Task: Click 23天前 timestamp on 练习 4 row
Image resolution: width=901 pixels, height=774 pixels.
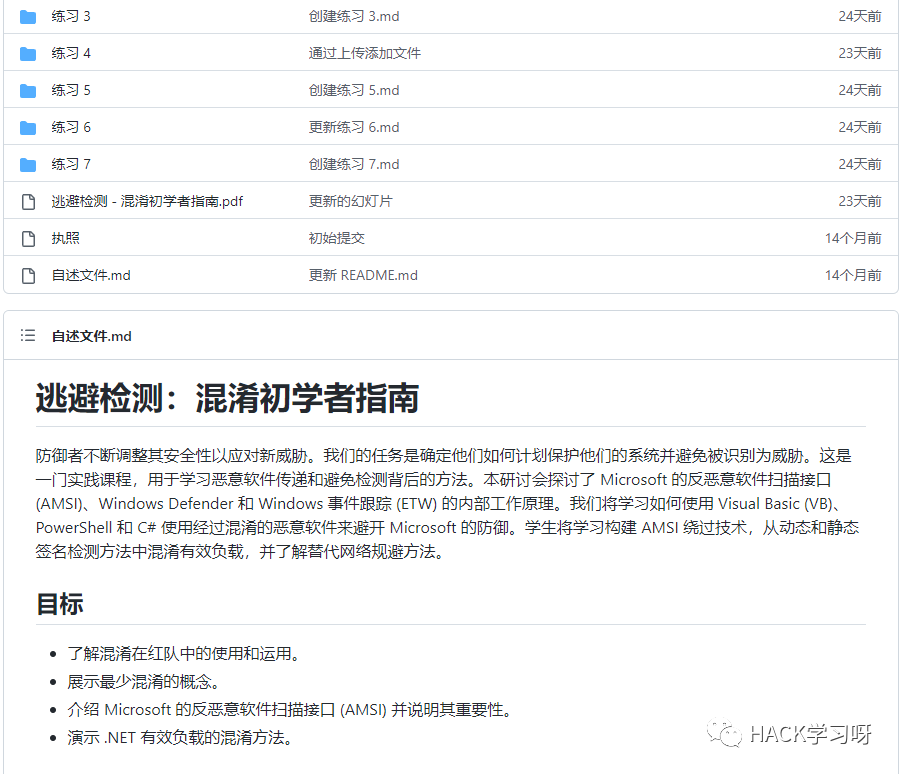Action: pos(860,53)
